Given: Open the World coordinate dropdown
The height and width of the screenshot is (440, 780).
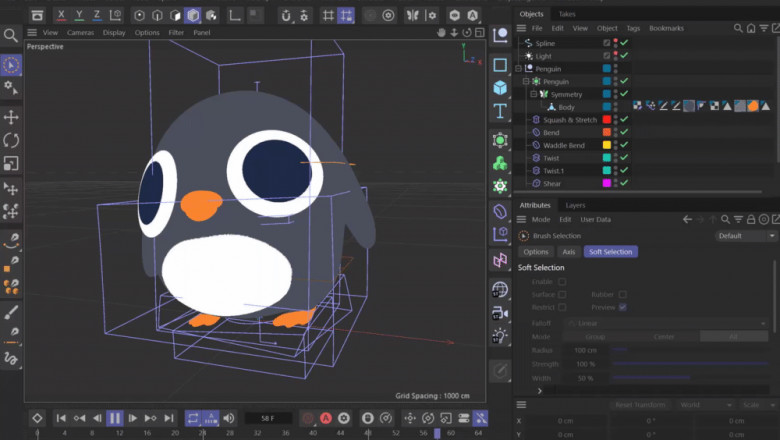Looking at the screenshot, I should point(705,405).
